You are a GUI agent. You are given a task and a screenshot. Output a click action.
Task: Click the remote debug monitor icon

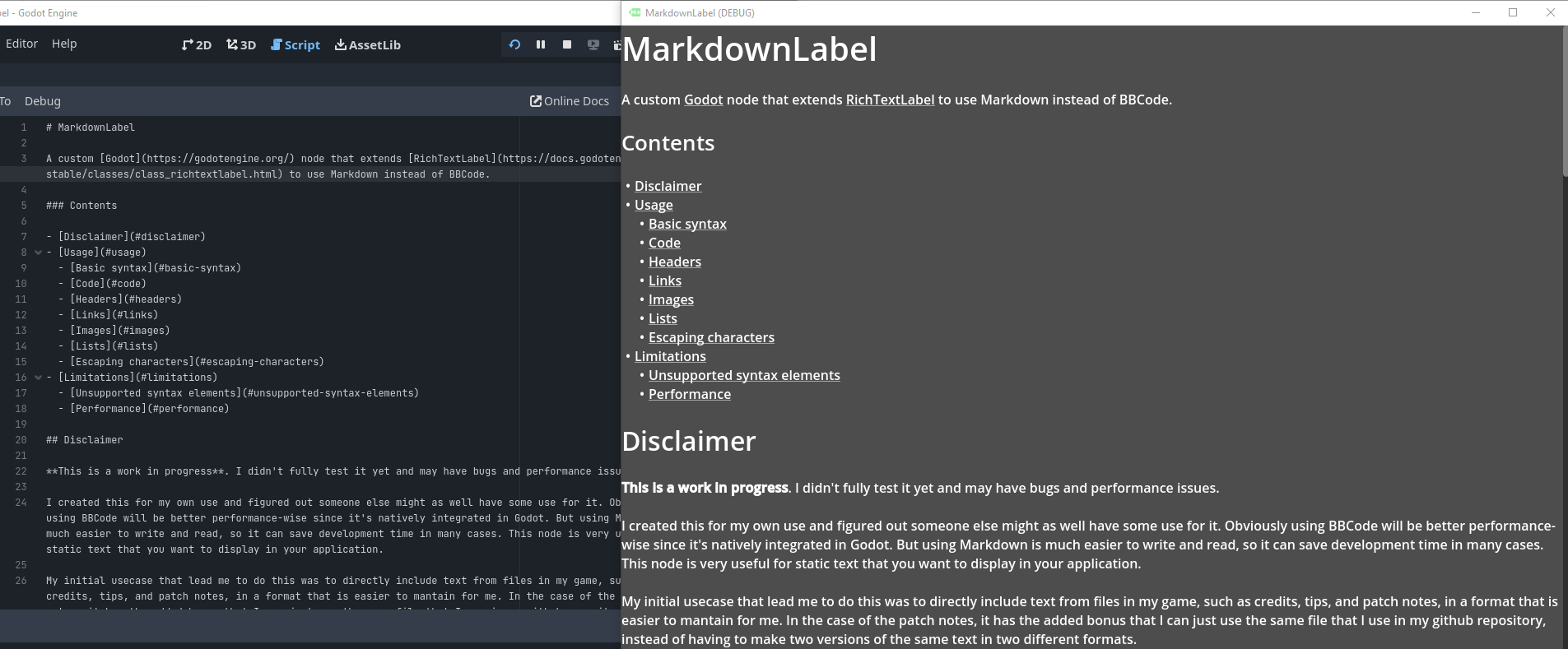click(x=593, y=44)
